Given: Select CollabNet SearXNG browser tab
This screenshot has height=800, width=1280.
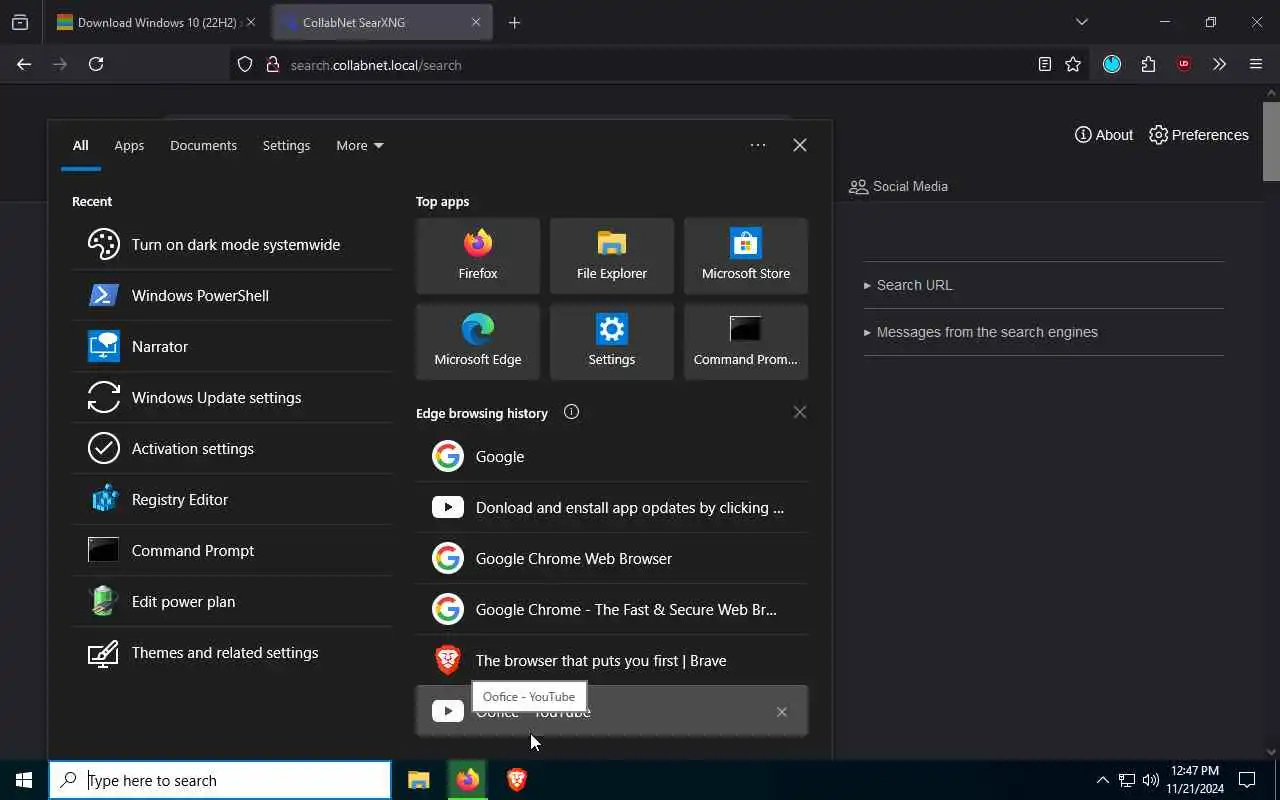Looking at the screenshot, I should pyautogui.click(x=381, y=22).
